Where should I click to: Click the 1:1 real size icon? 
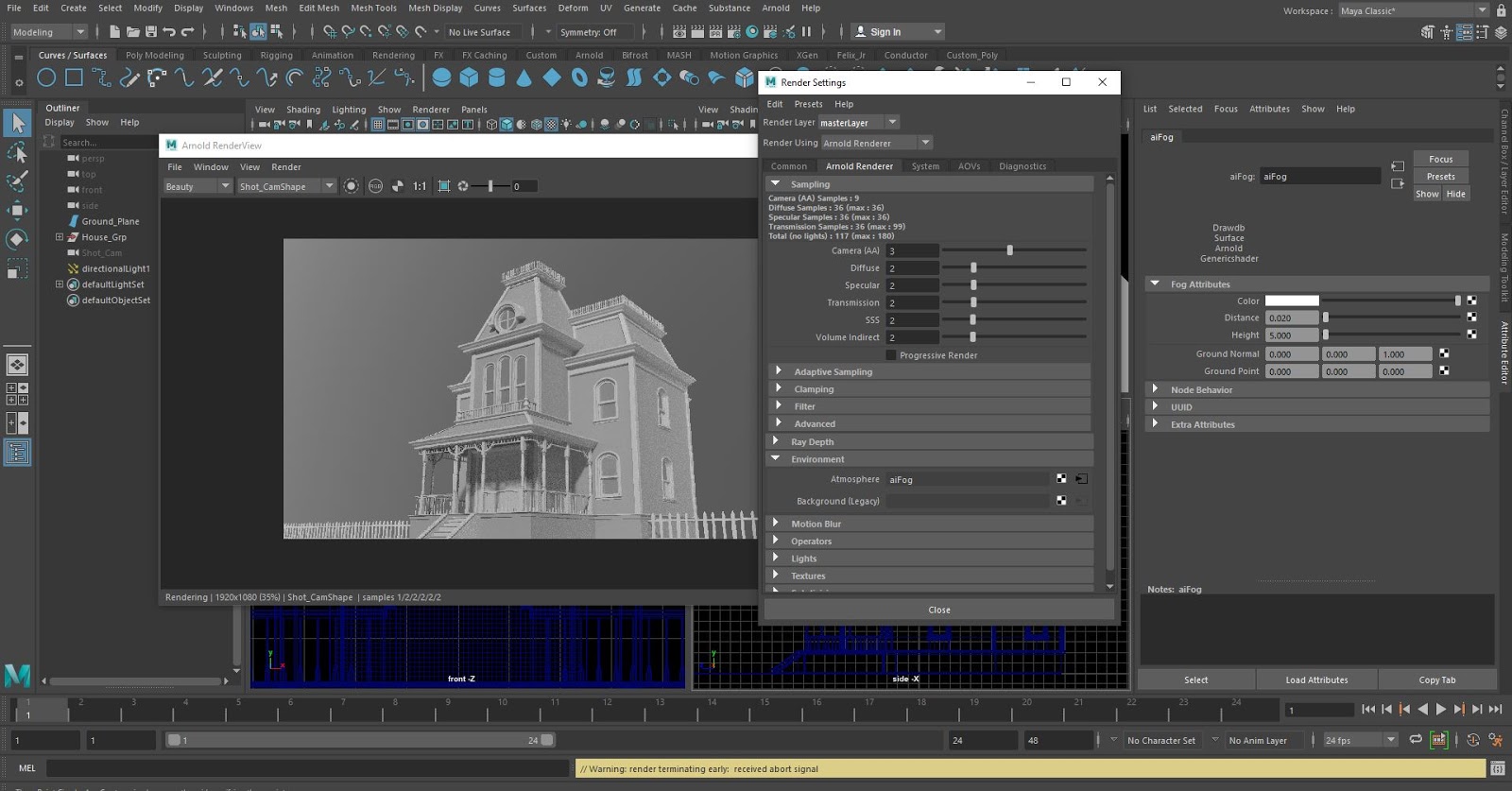(x=420, y=186)
